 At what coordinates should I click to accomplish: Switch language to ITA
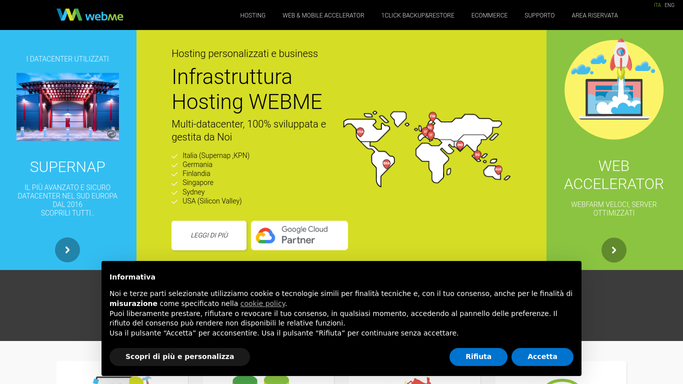[x=657, y=5]
